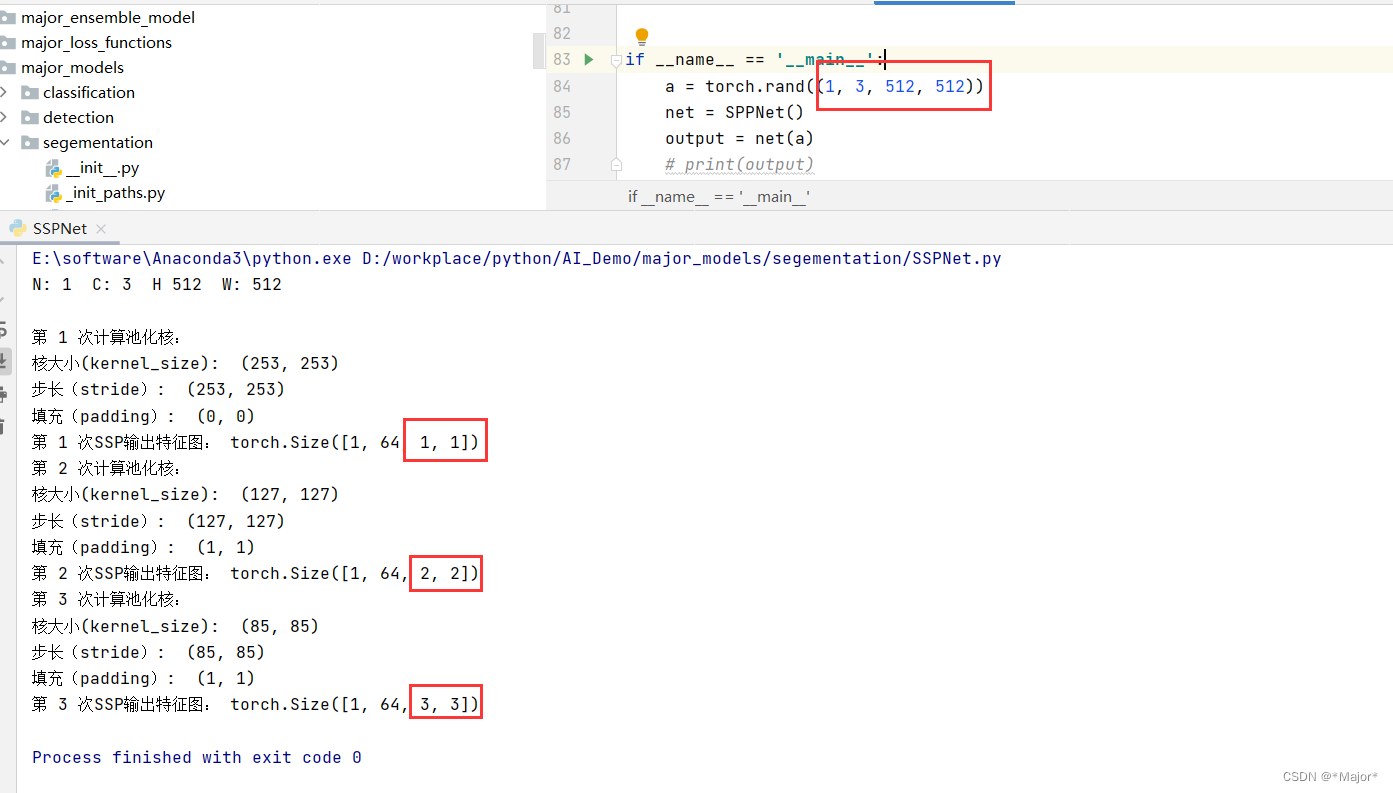Click the Python file icon of _init_paths.py
The height and width of the screenshot is (793, 1393).
click(x=54, y=193)
